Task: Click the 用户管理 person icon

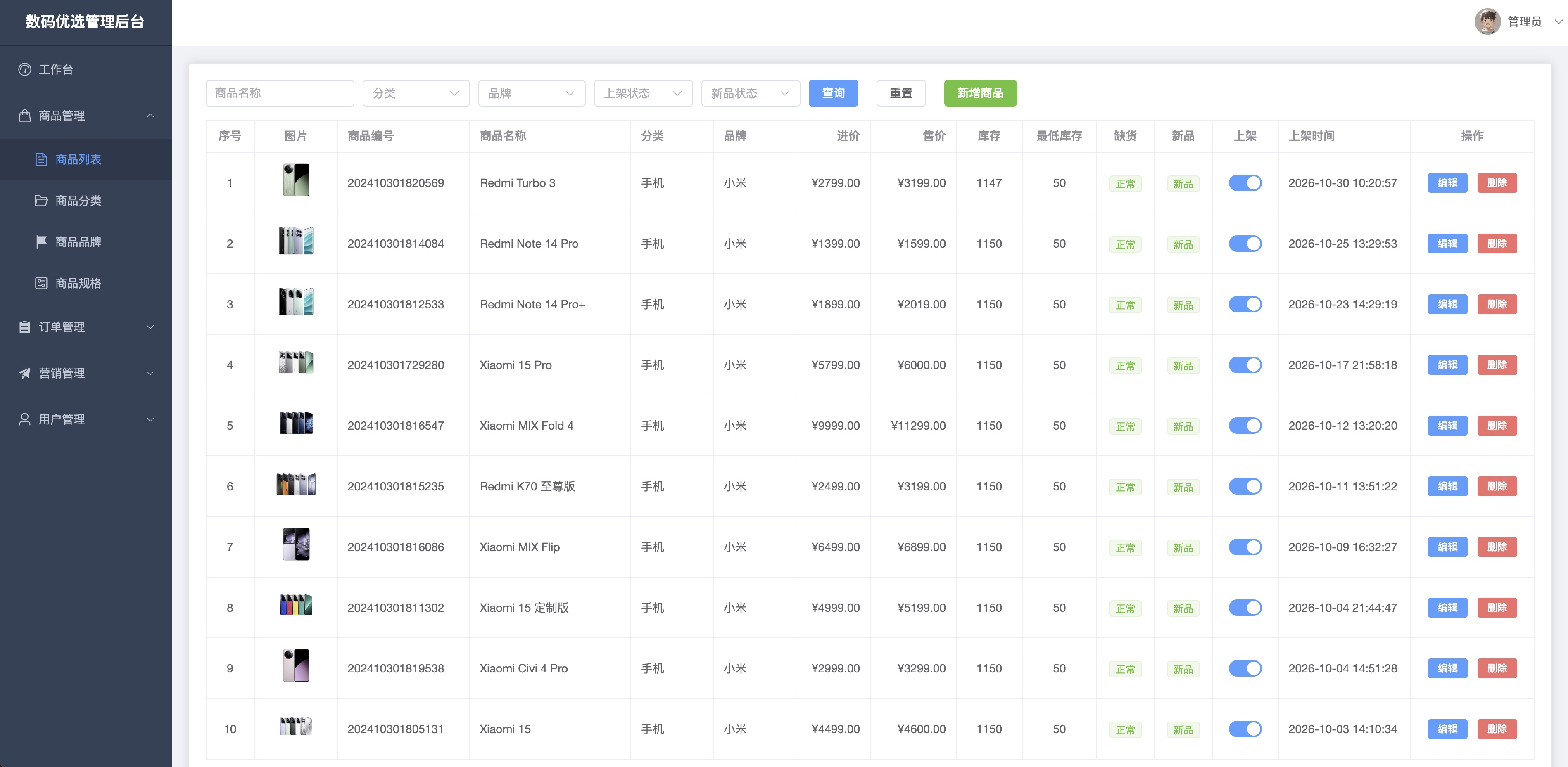Action: (24, 420)
